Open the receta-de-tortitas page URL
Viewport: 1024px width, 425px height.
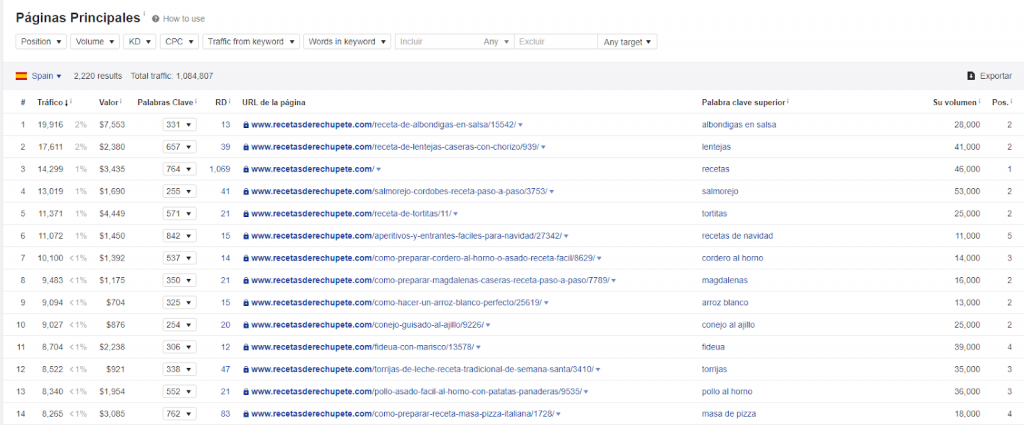(351, 213)
